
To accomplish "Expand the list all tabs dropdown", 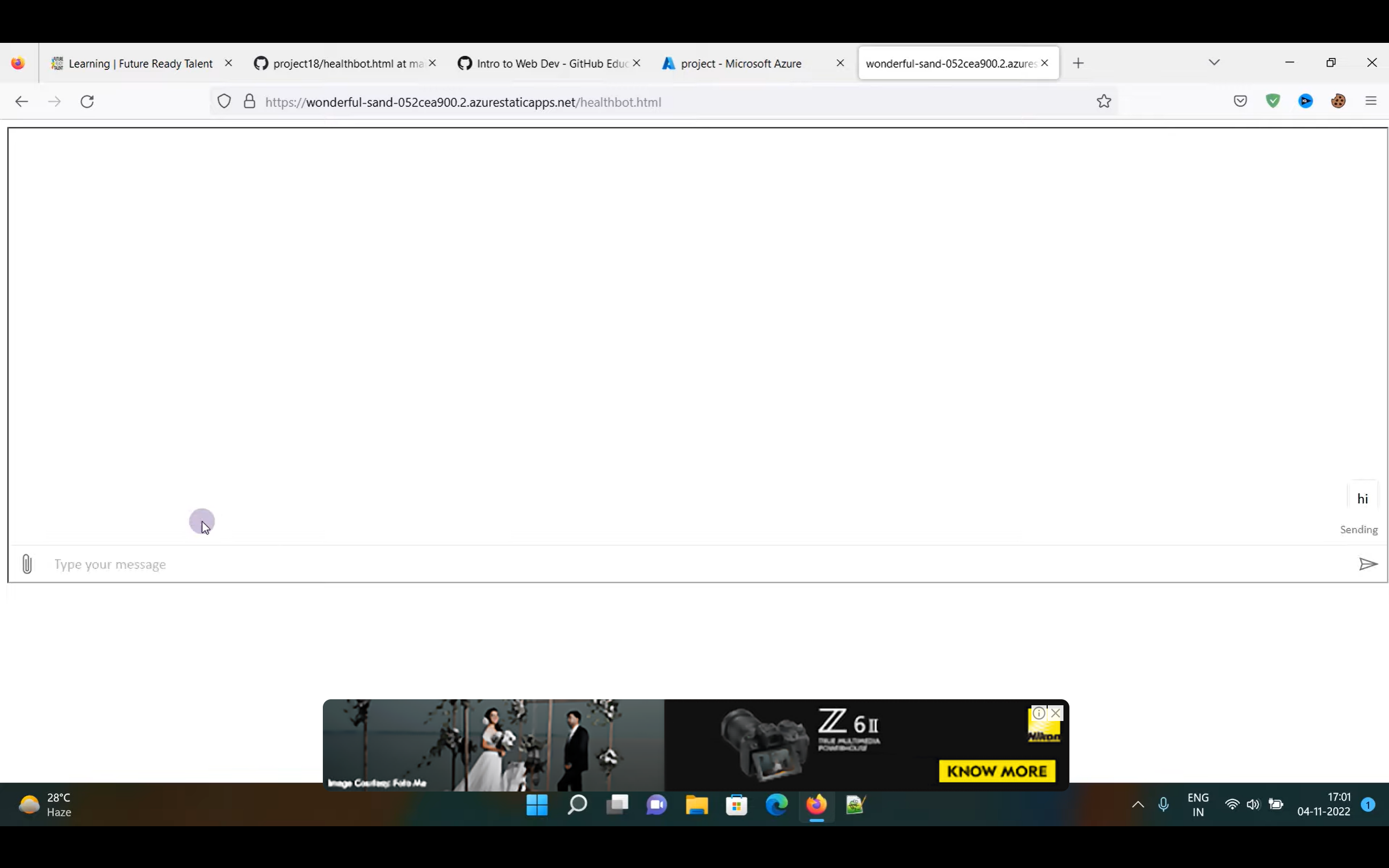I will (x=1213, y=62).
